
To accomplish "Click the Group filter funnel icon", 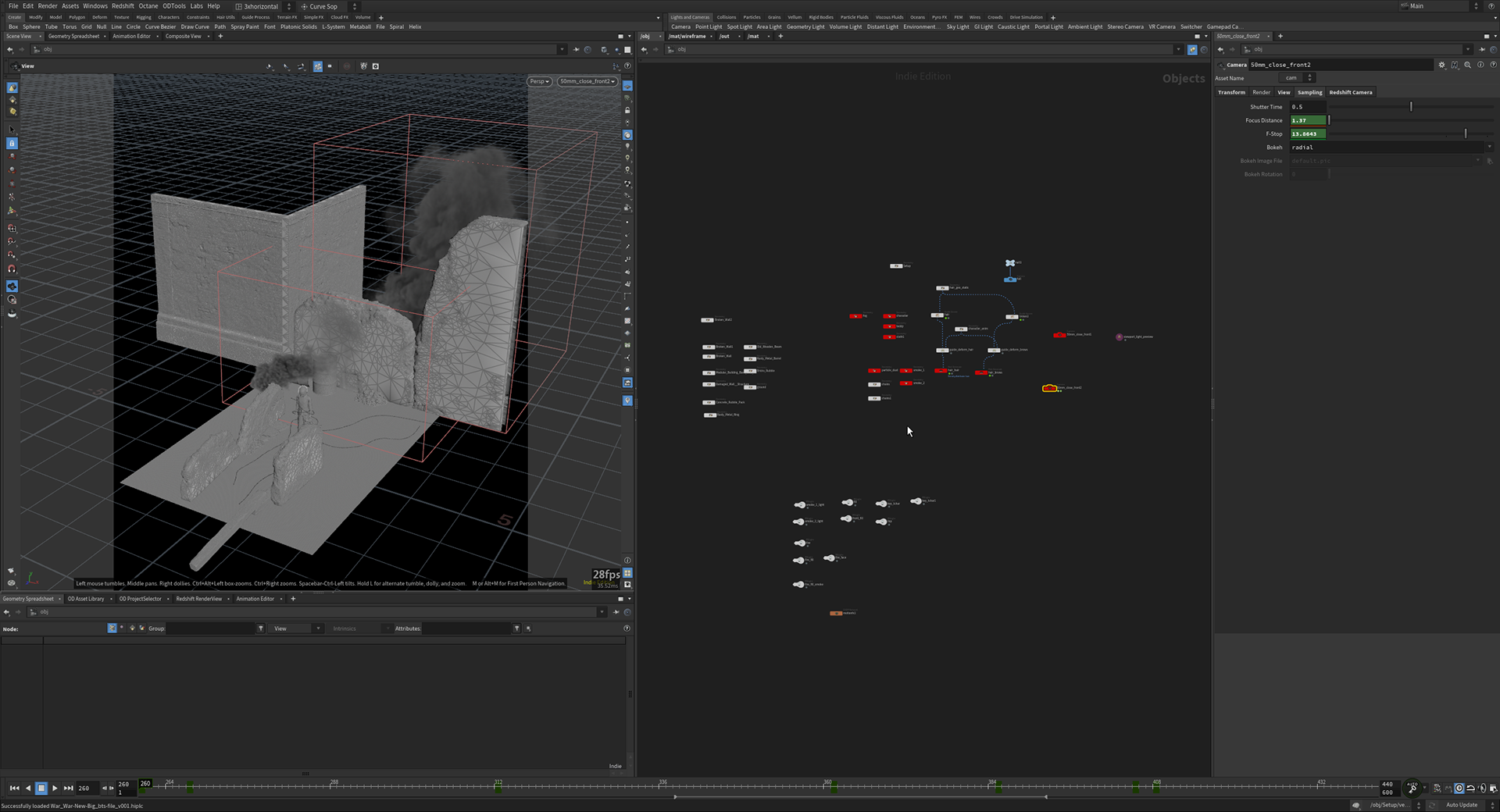I will pos(260,628).
